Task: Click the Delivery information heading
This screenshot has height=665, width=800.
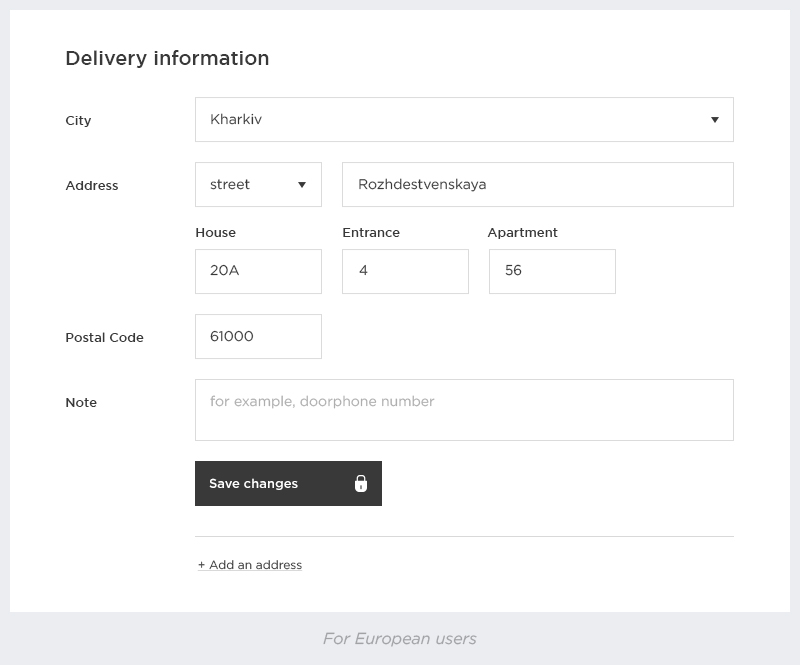Action: (x=167, y=58)
